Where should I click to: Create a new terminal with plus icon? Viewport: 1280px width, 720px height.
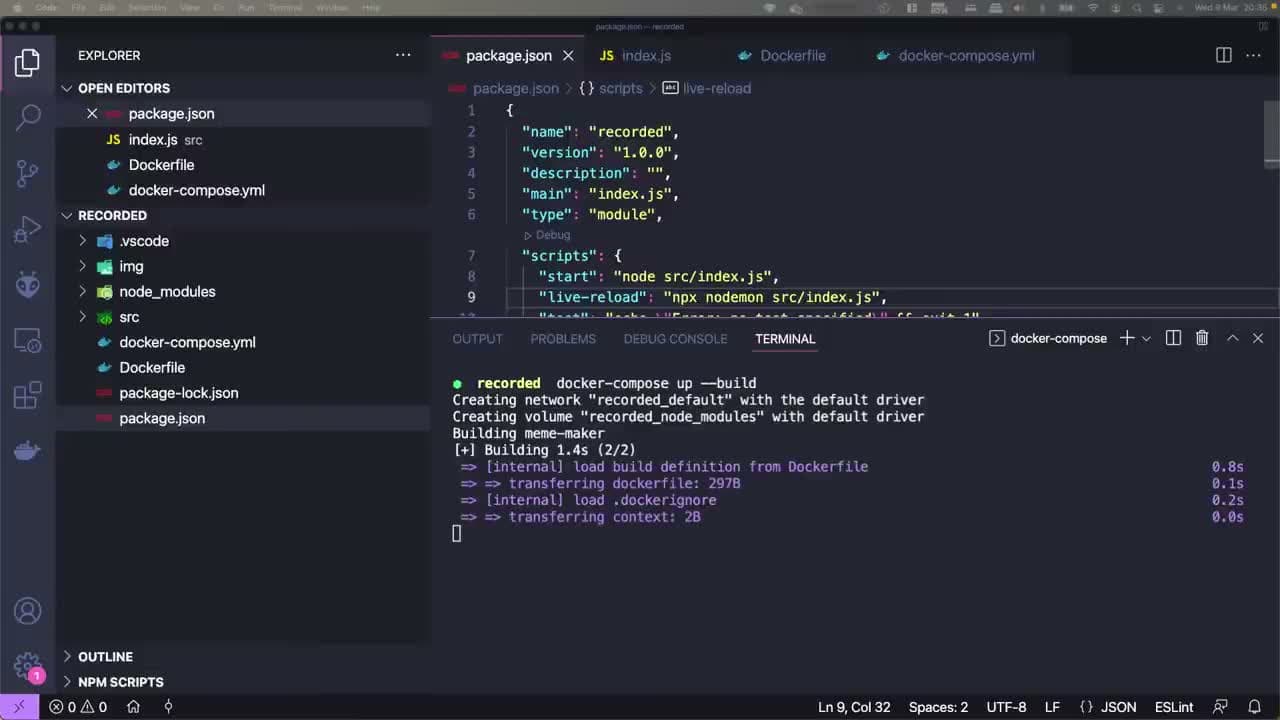point(1127,338)
